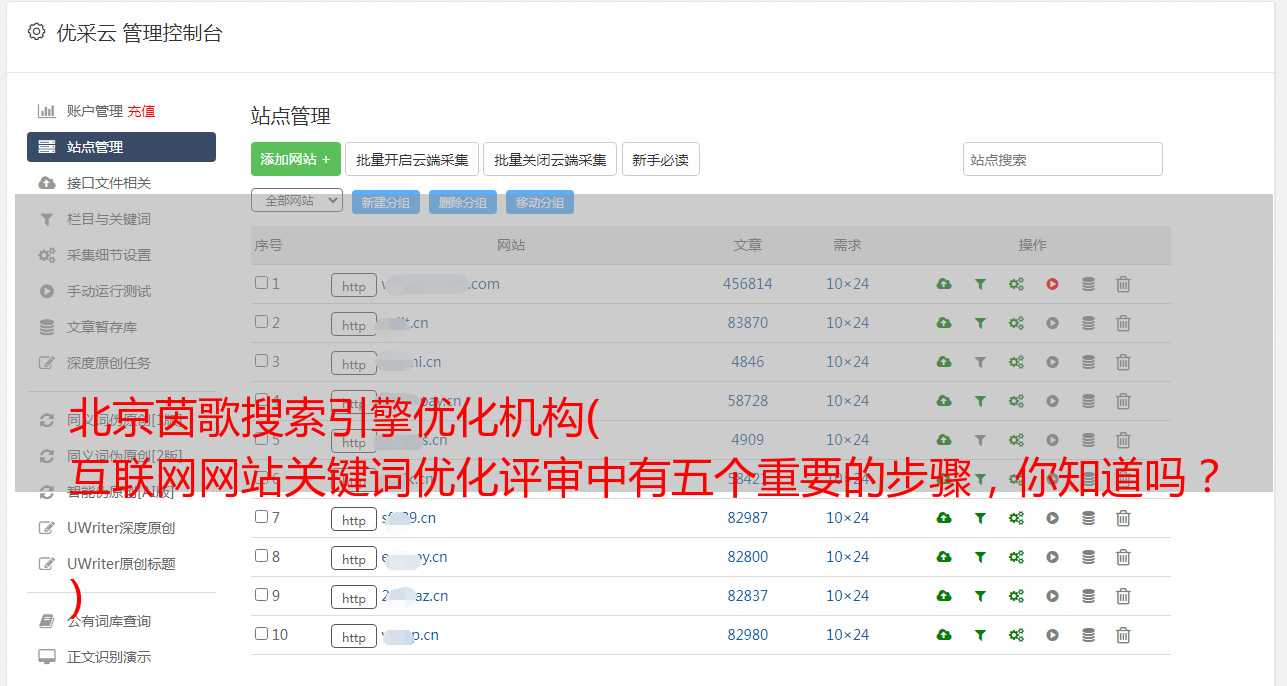Open the gears settings icon in row 3

[x=1016, y=362]
